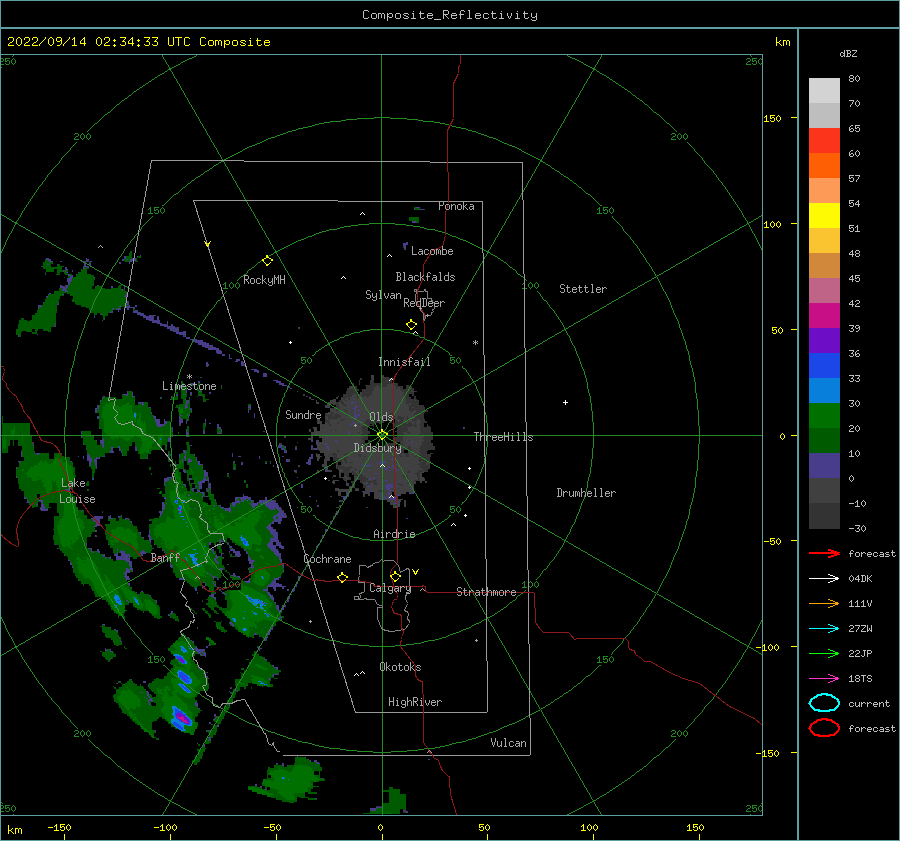Viewport: 900px width, 841px height.
Task: Click the yellow diamond marker below Cochrane
Action: 343,577
